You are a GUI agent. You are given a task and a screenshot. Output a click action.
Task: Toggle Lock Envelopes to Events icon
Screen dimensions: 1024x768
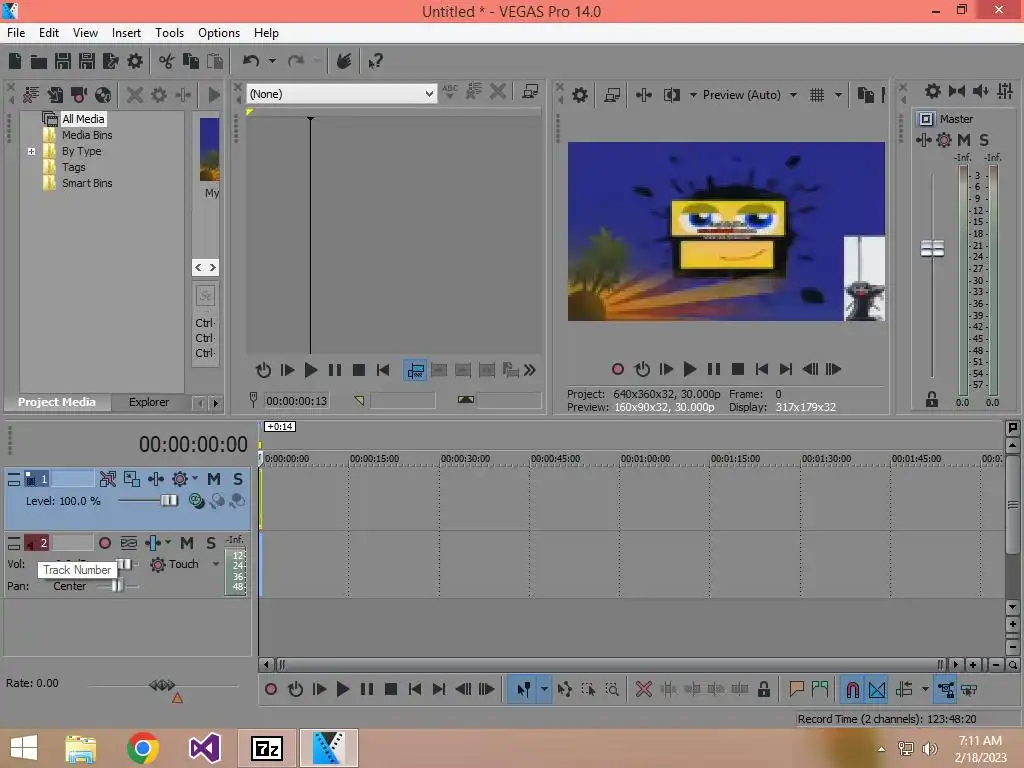(945, 689)
